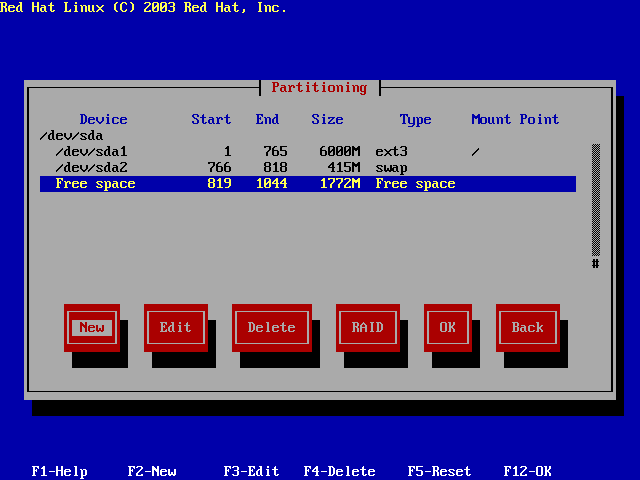The width and height of the screenshot is (640, 480).
Task: Click the / mount point of sda1
Action: pyautogui.click(x=476, y=152)
